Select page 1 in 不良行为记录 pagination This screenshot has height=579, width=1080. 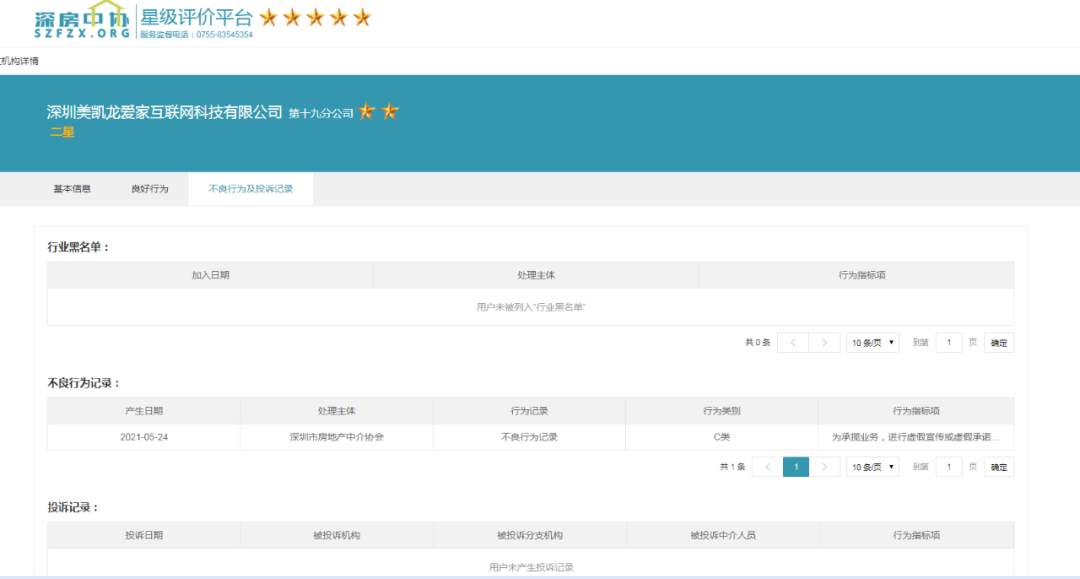[x=796, y=467]
